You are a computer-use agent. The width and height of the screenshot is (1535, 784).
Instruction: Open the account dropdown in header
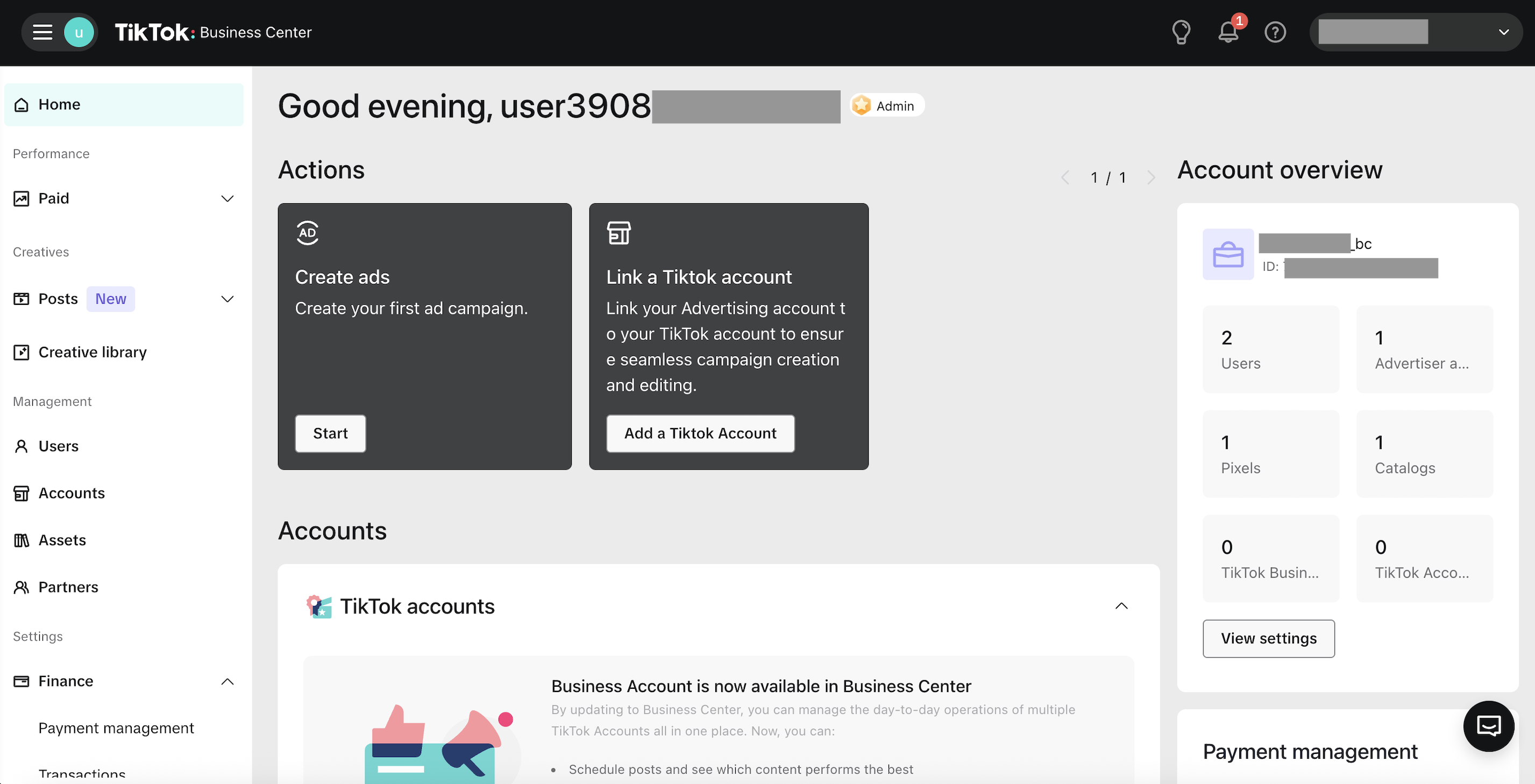tap(1503, 32)
